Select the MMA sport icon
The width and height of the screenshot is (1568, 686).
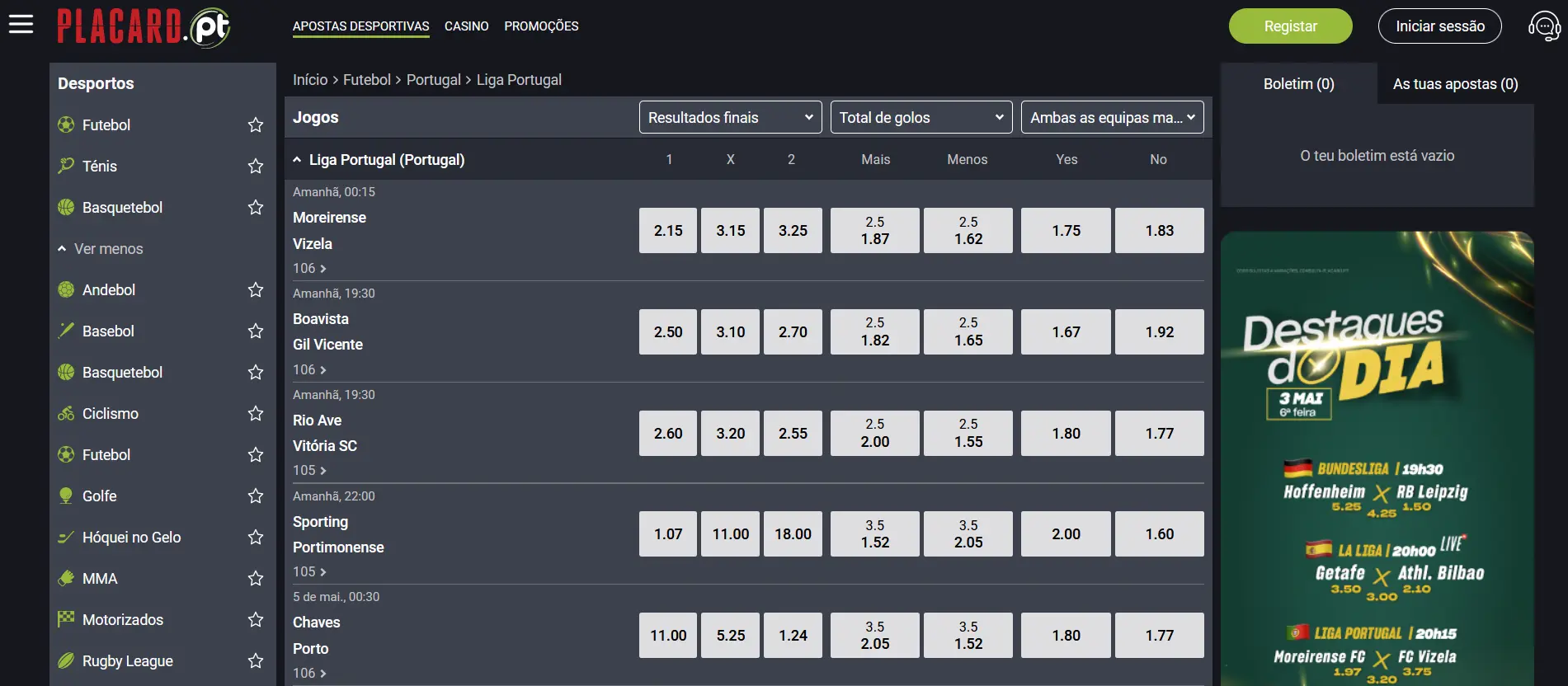(66, 578)
